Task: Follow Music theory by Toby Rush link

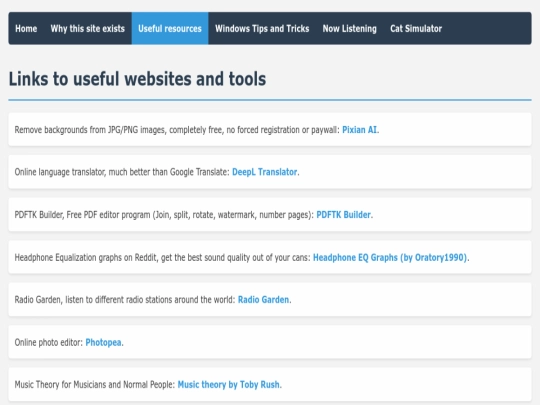Action: (x=229, y=384)
